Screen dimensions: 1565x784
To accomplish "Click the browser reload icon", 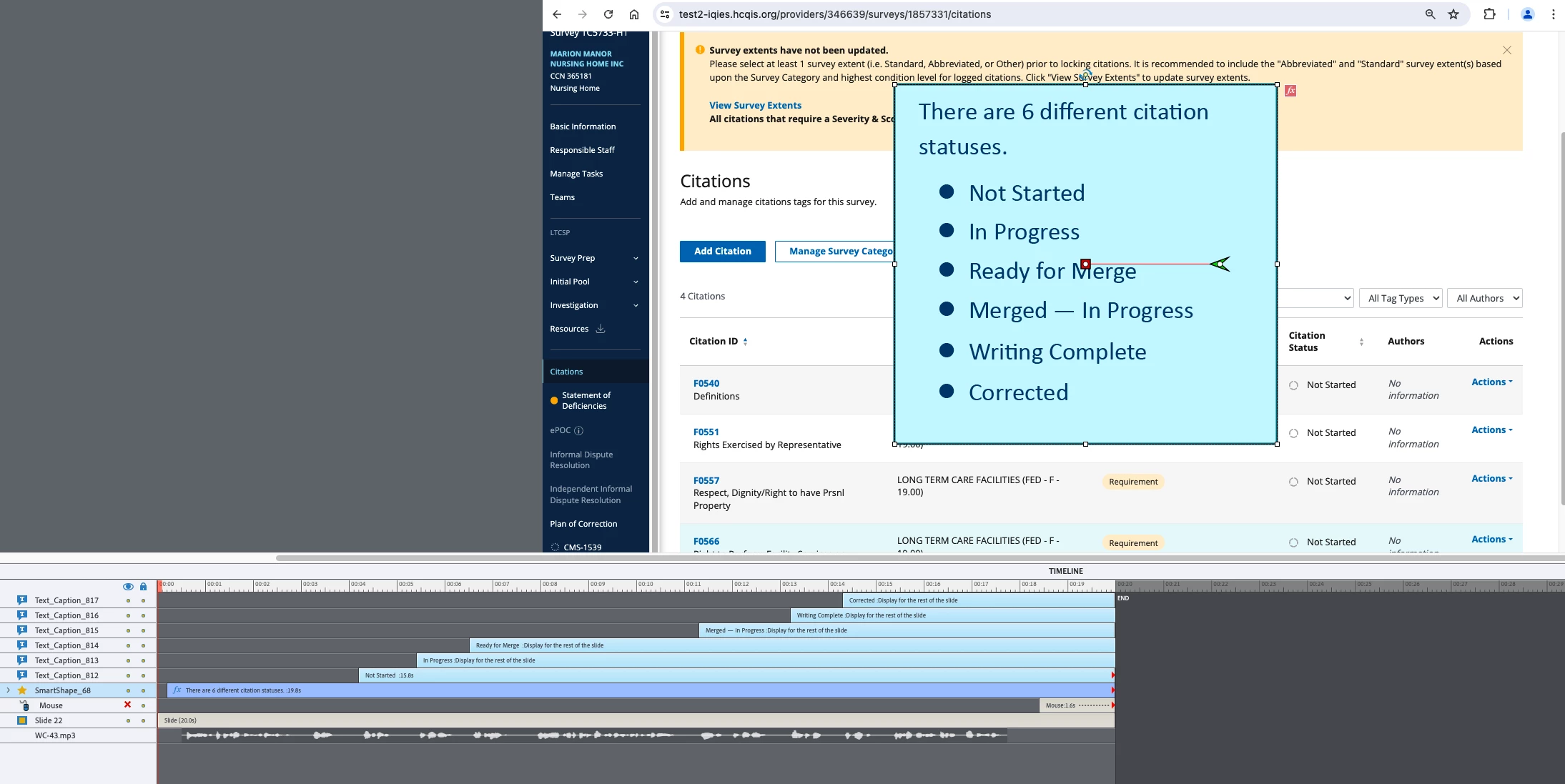I will (x=608, y=14).
